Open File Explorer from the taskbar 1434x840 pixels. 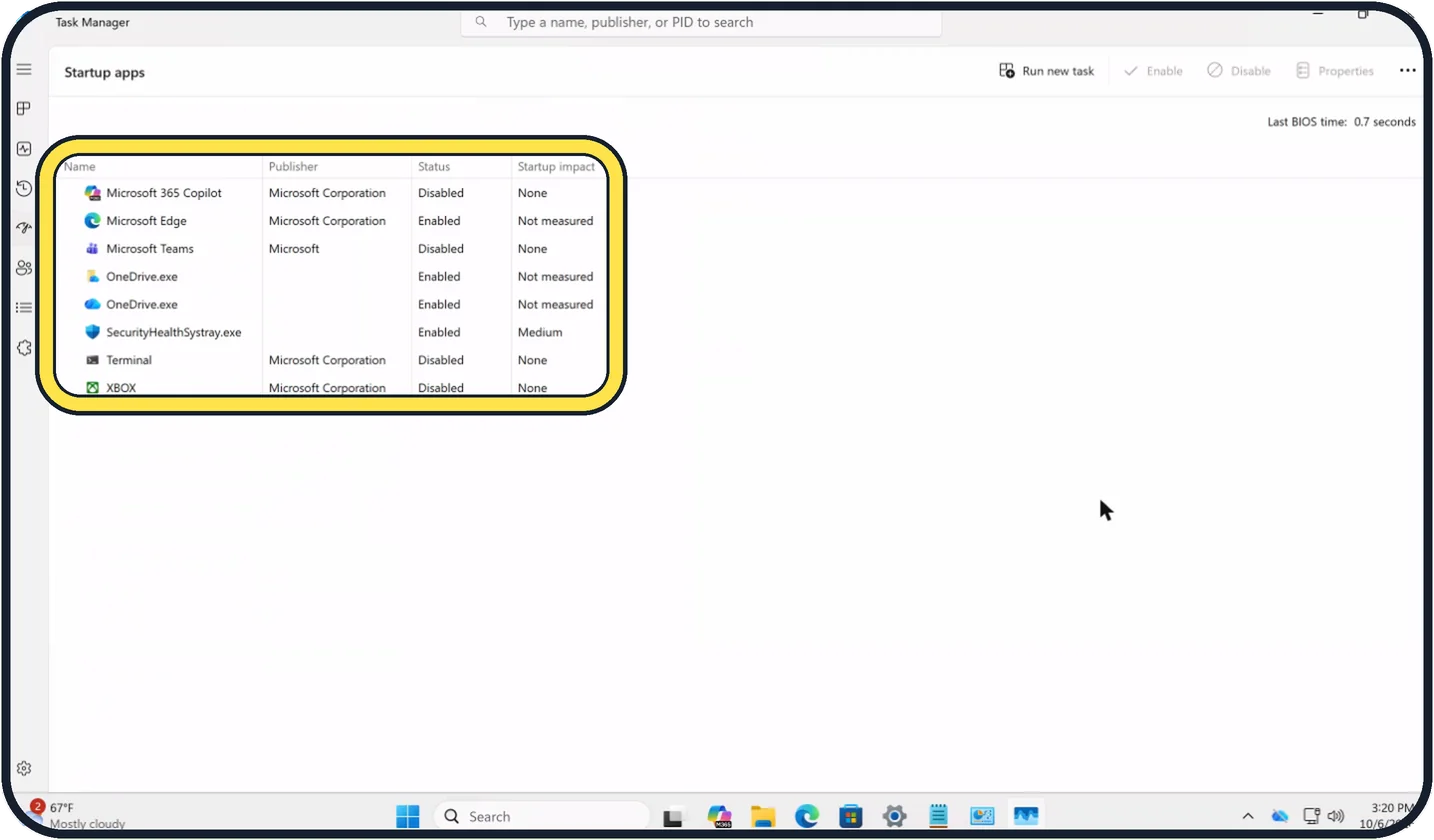coord(763,816)
